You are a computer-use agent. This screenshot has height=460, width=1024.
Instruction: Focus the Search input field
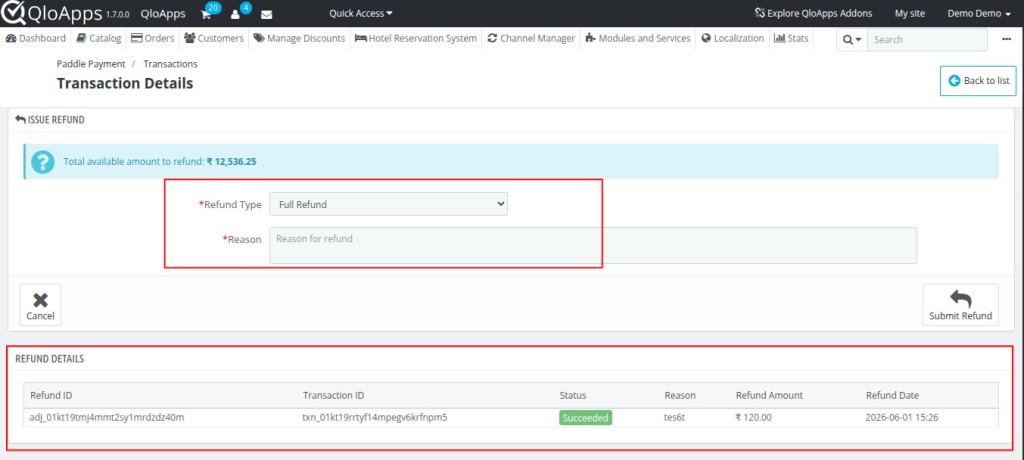tap(927, 40)
